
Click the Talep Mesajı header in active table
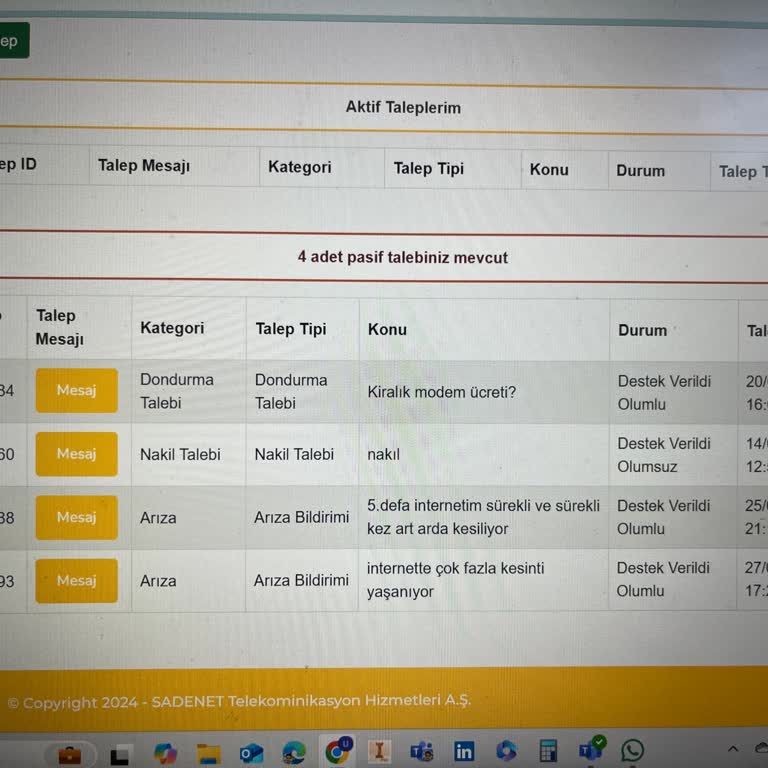pyautogui.click(x=144, y=166)
